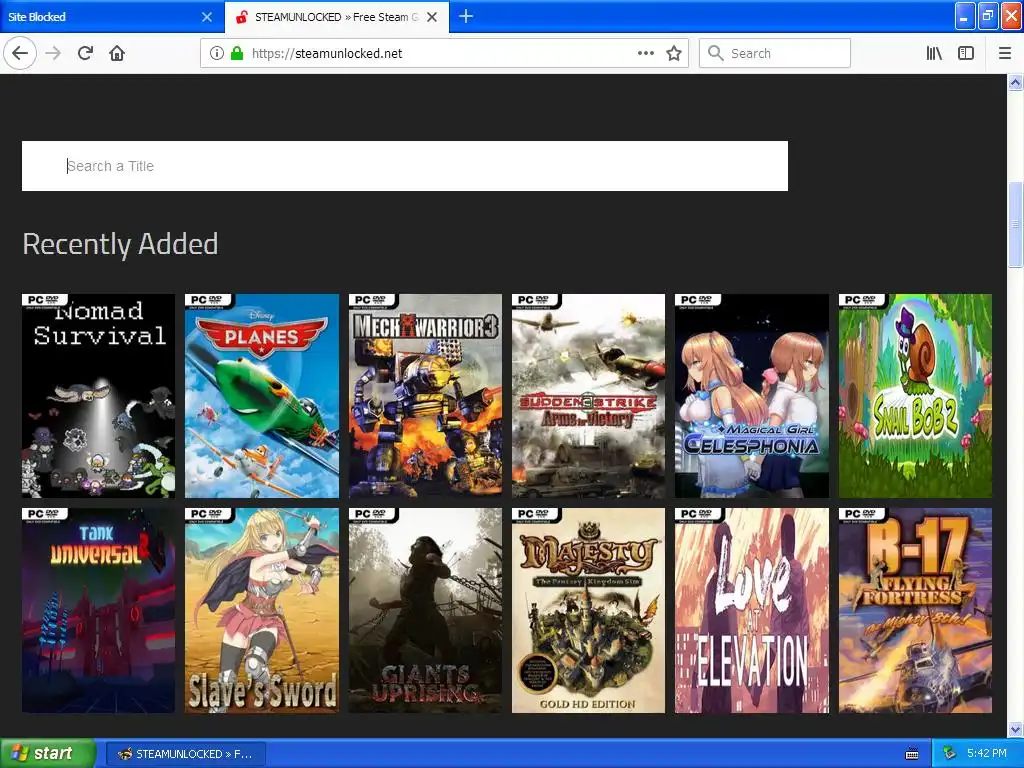Screen dimensions: 1024x768
Task: Close the Site Blocked tab
Action: [x=207, y=17]
